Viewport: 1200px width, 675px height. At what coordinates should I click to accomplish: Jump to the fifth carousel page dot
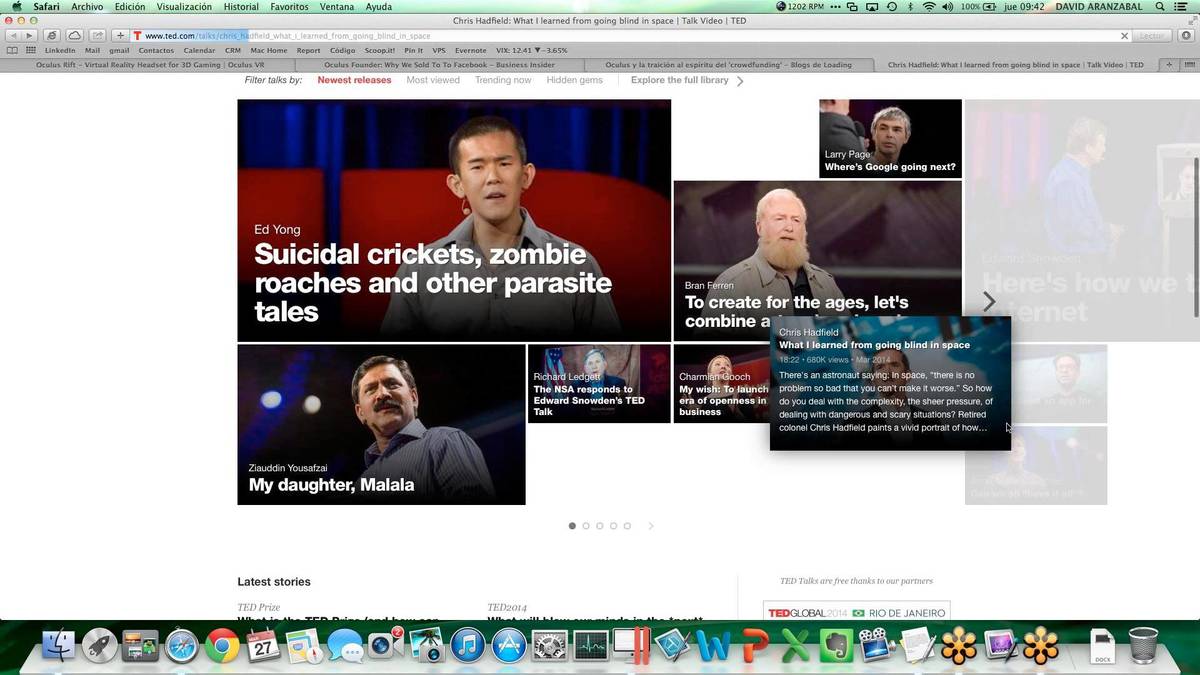627,526
